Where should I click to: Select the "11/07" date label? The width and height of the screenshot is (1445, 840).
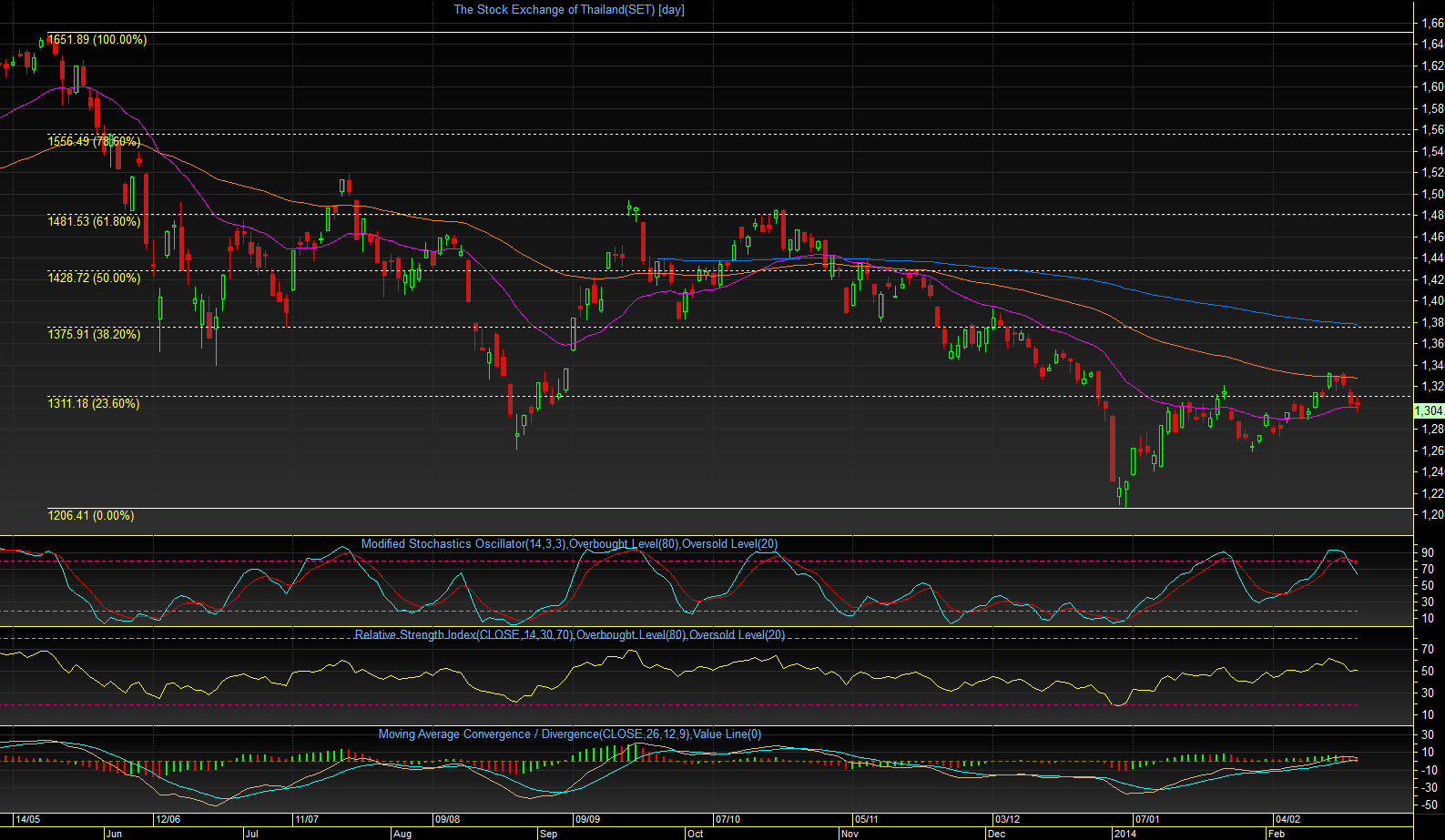[307, 819]
